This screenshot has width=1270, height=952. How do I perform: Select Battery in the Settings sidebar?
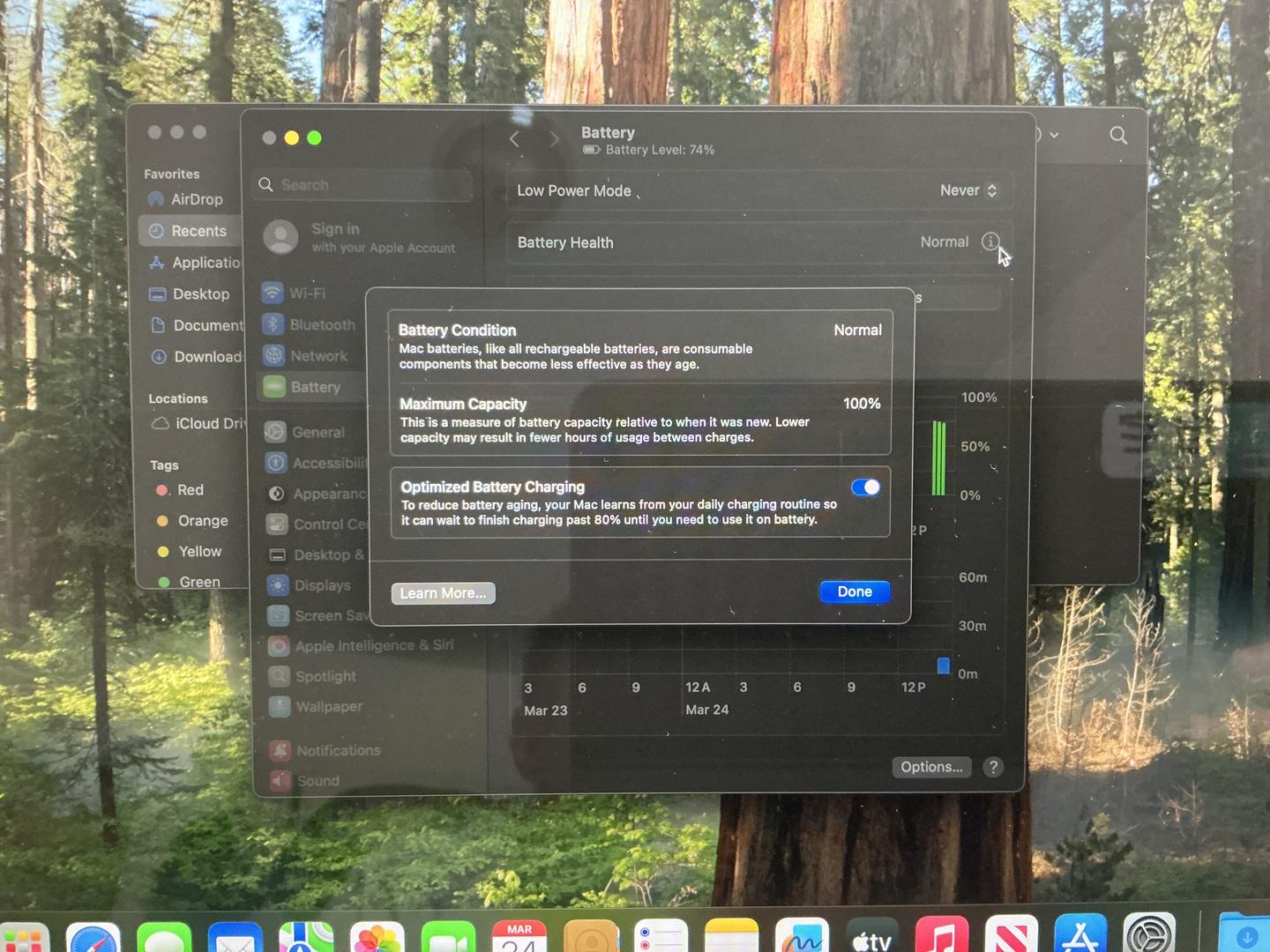(x=310, y=387)
